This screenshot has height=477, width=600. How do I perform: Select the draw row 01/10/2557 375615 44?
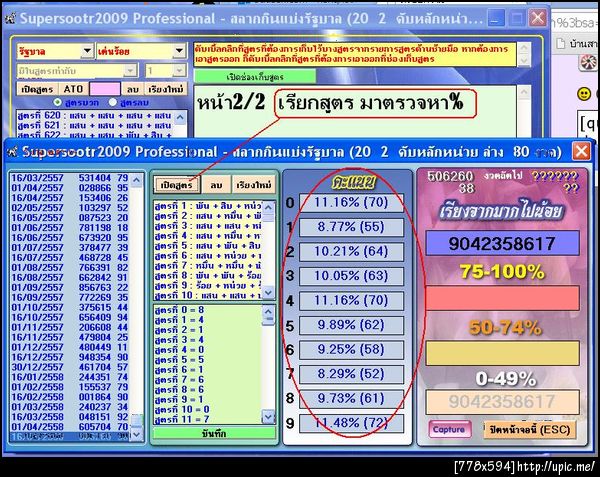click(x=70, y=307)
